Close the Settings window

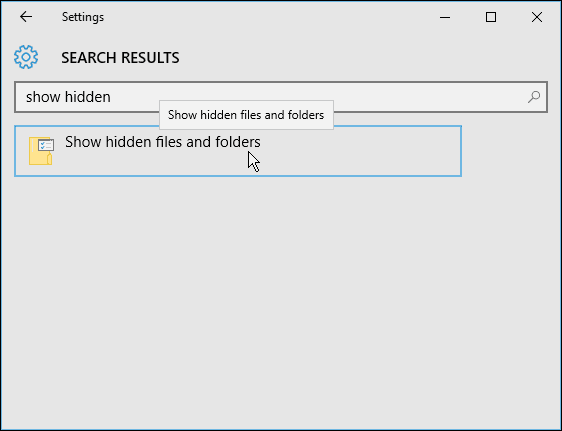537,17
